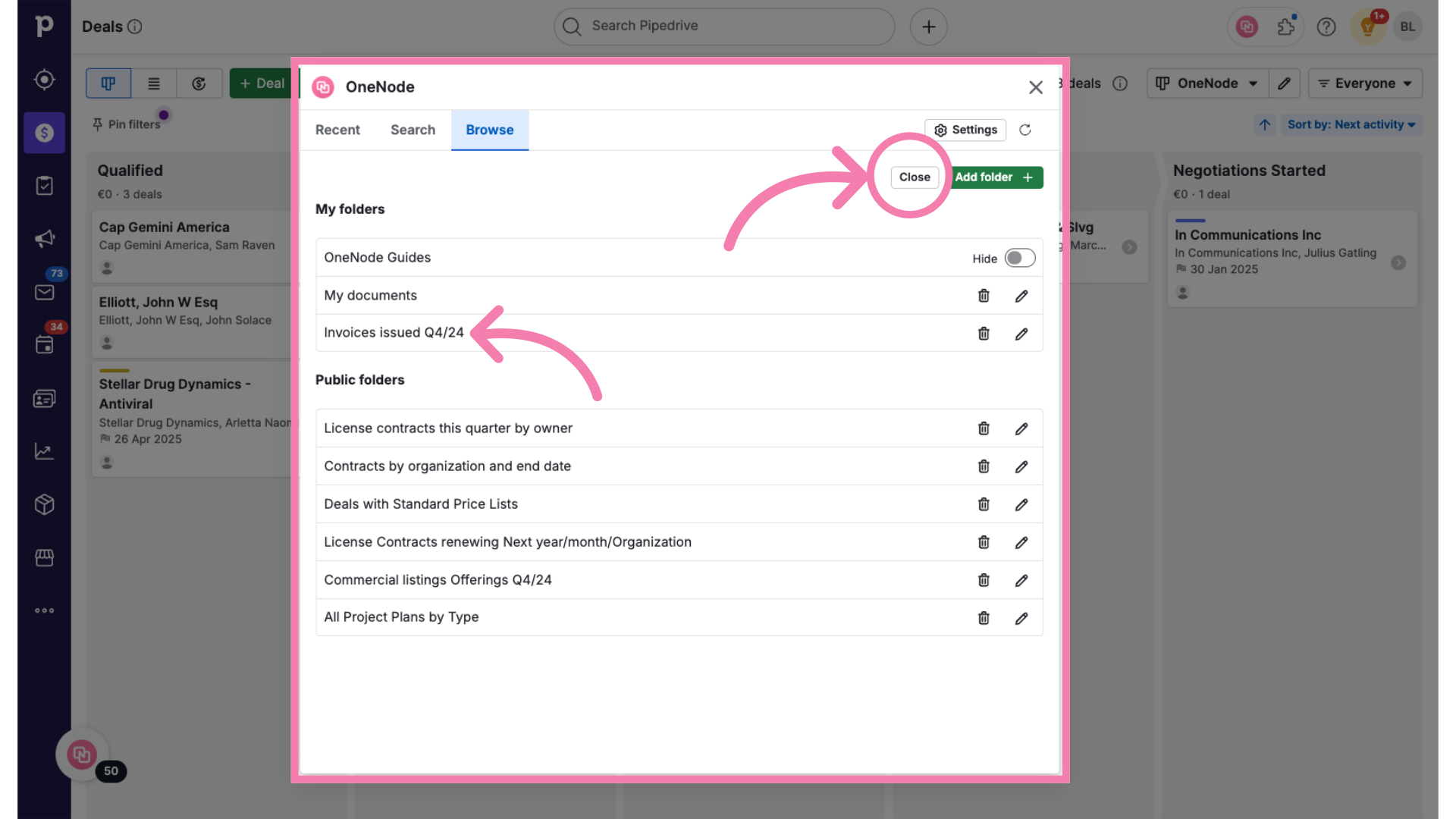Edit All Project Plans by Type folder
The width and height of the screenshot is (1456, 819).
1021,618
